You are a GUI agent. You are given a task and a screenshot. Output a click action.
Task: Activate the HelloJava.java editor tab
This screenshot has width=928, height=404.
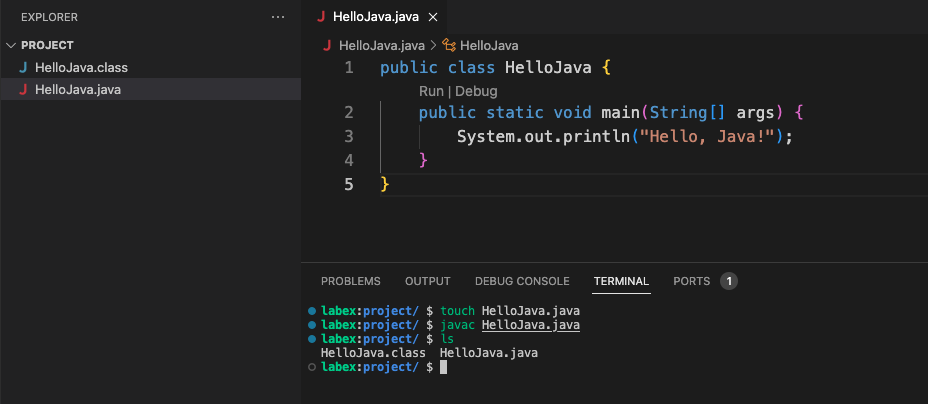click(x=375, y=17)
